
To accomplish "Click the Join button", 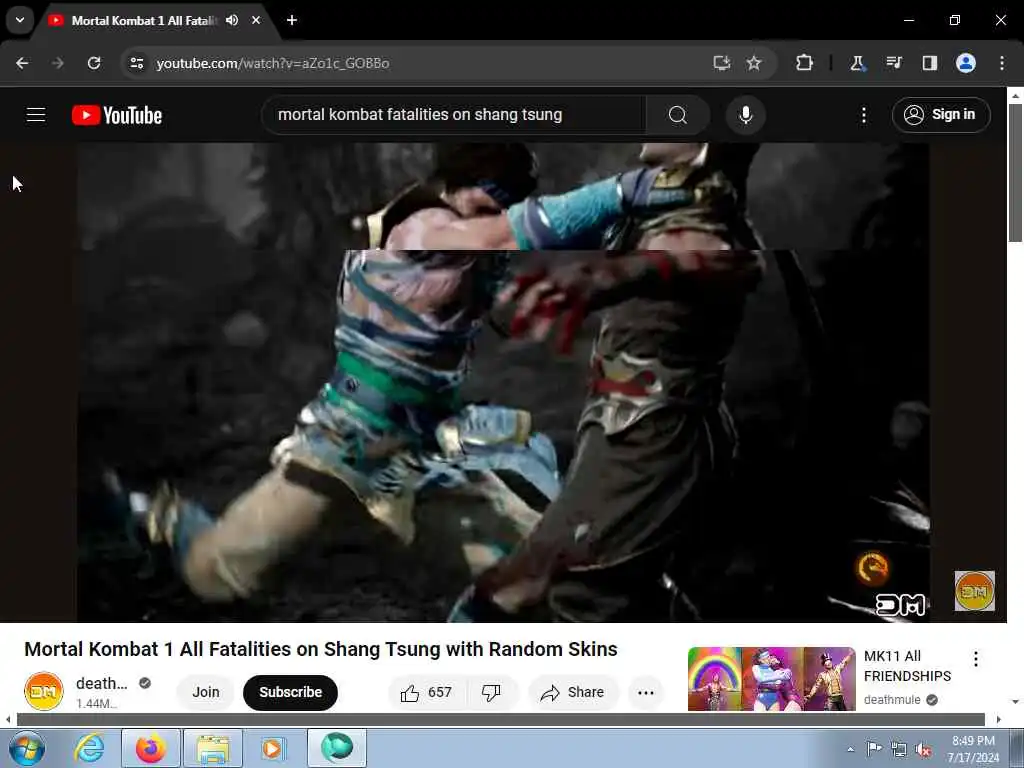I will pyautogui.click(x=206, y=692).
